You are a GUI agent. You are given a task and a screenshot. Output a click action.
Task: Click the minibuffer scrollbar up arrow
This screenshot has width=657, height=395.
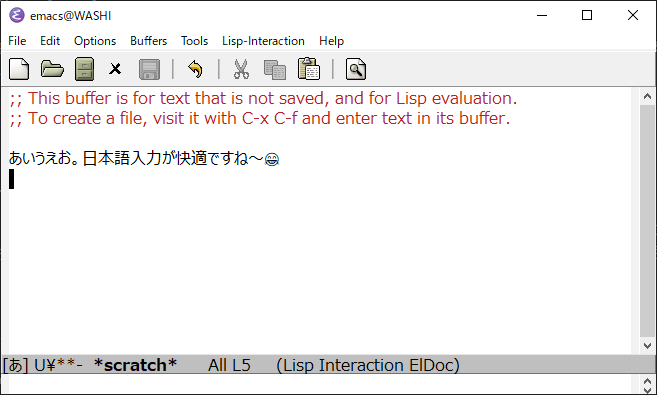tap(647, 381)
